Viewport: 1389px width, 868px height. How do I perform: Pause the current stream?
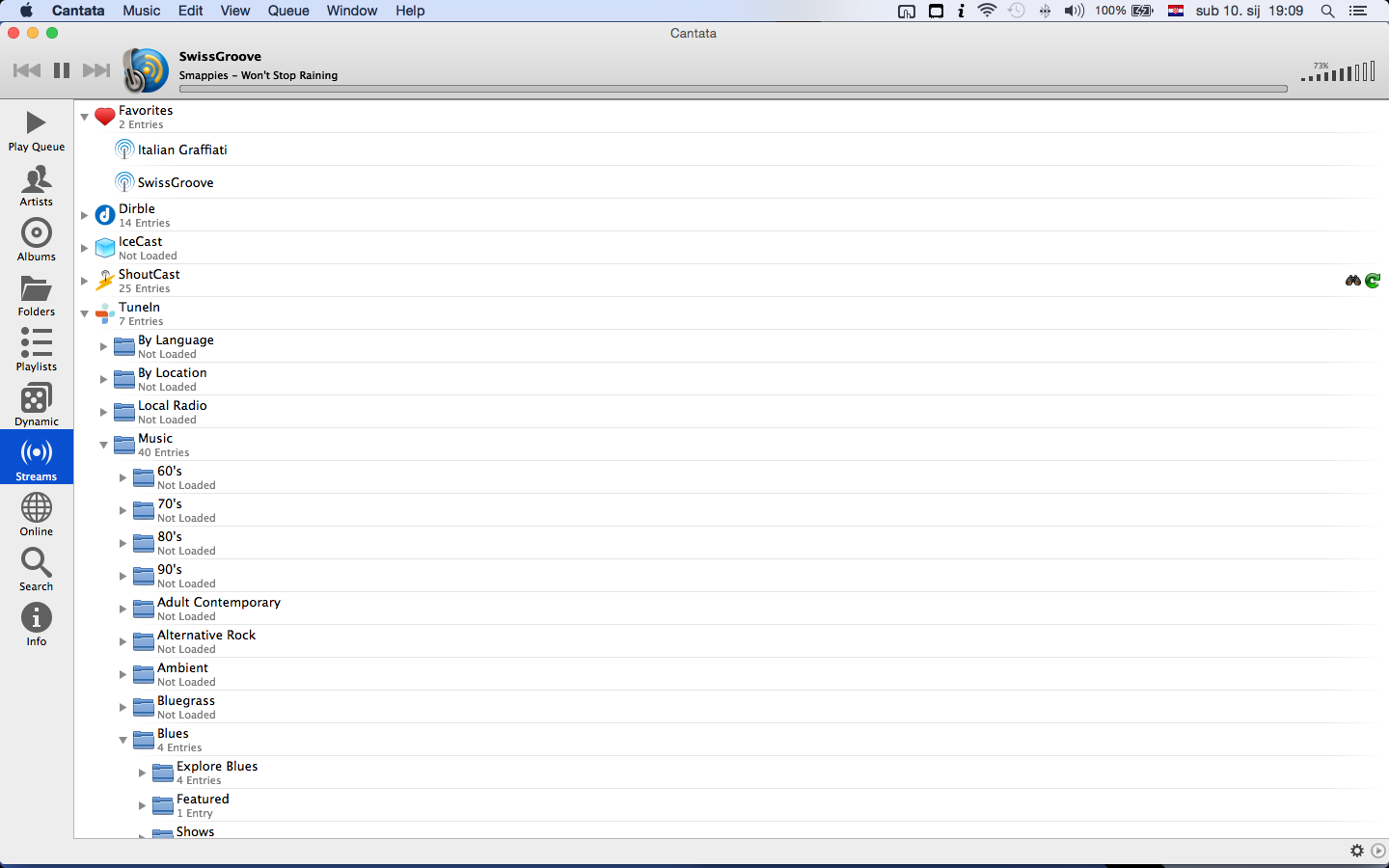[x=62, y=70]
